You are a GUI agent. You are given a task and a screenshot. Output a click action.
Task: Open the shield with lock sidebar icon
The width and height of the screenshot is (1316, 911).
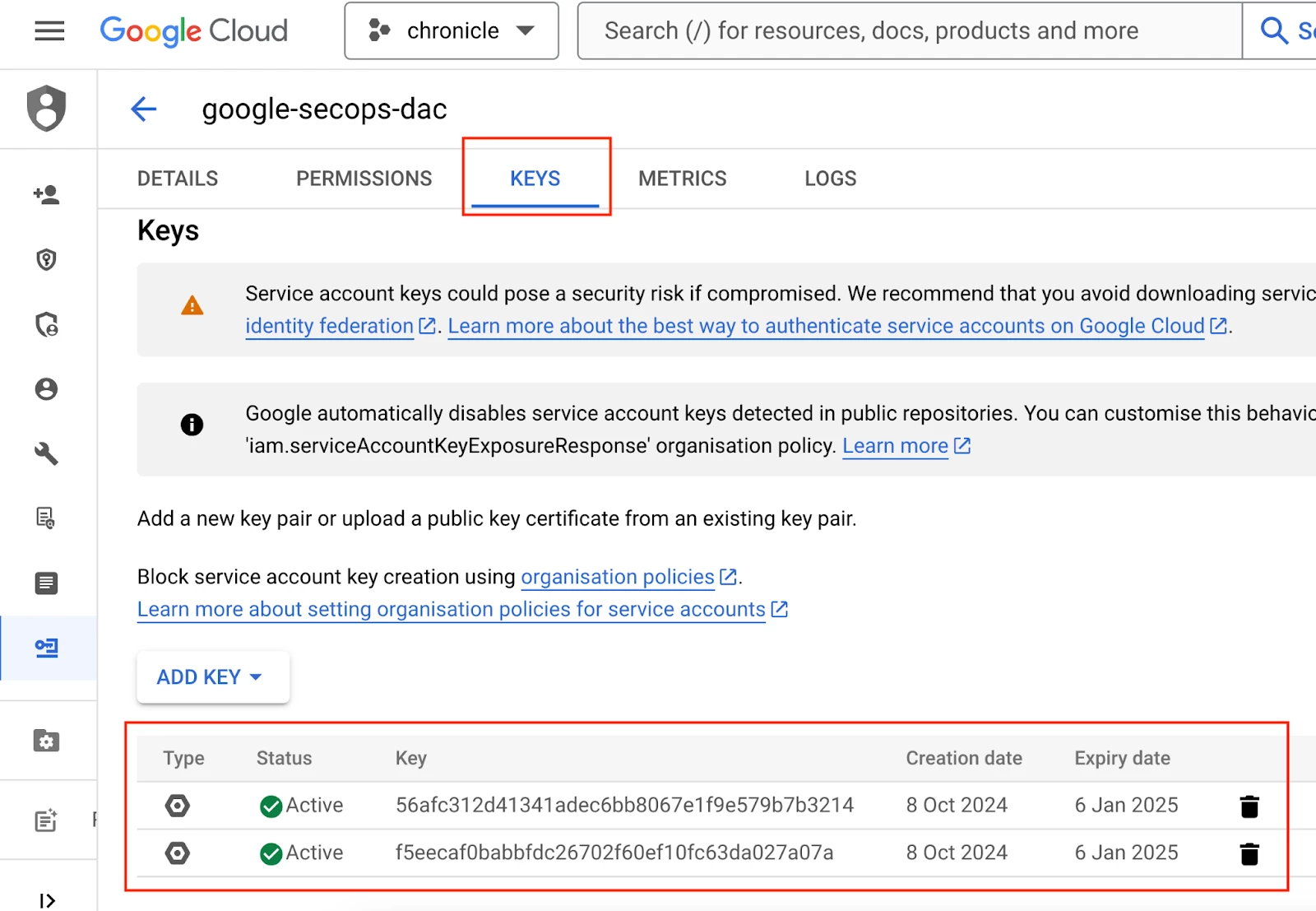[47, 325]
